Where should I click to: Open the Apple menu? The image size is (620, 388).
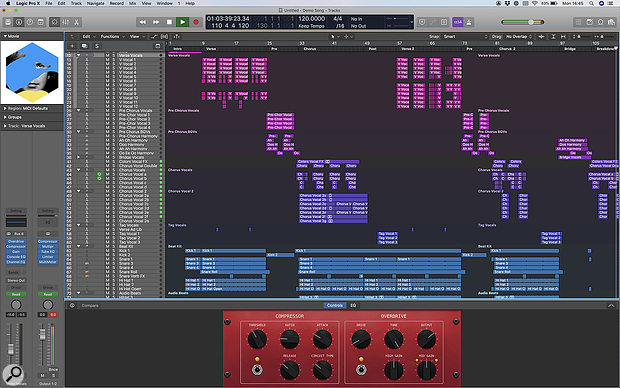8,3
